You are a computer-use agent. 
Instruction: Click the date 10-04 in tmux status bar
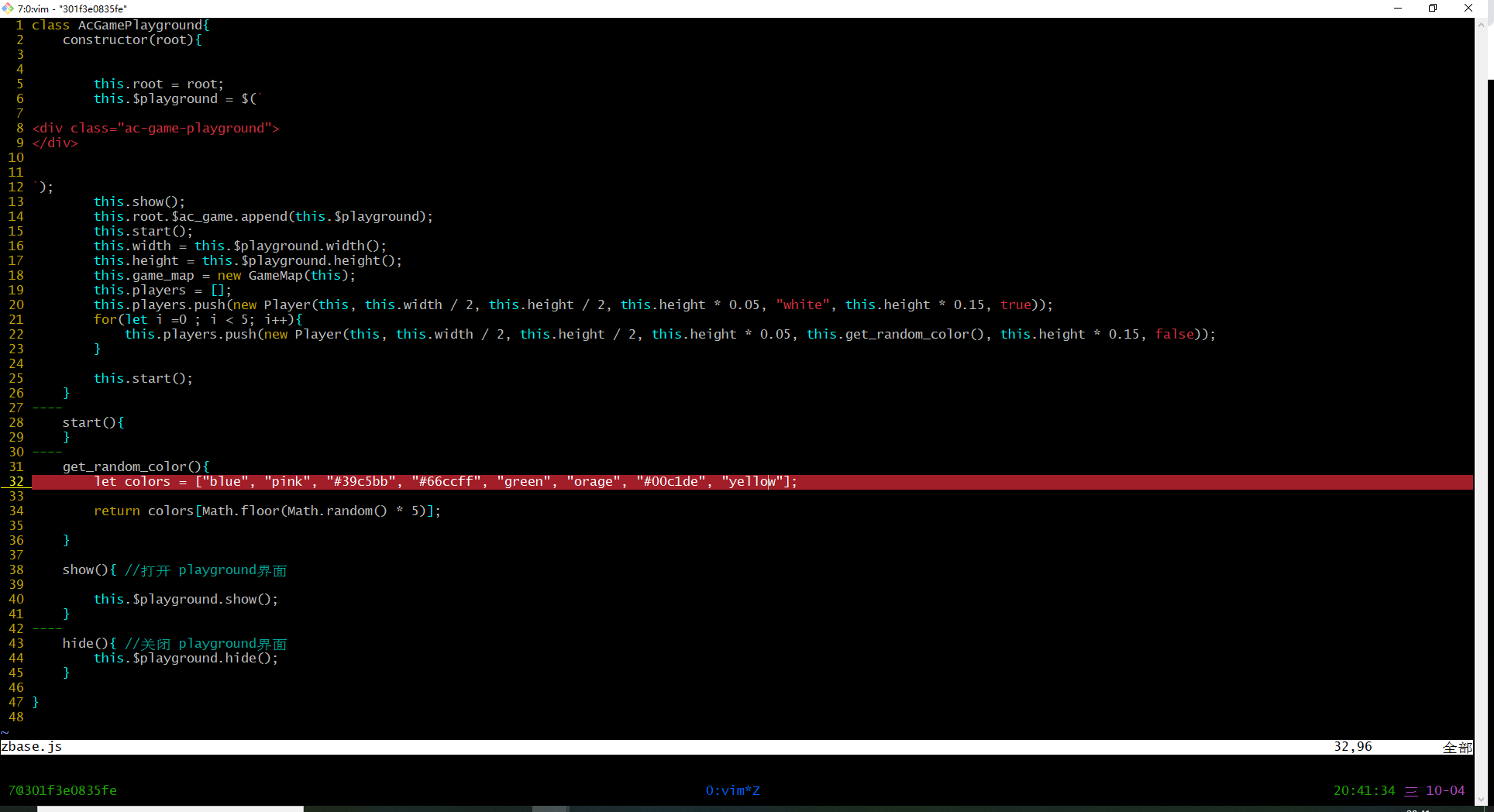point(1445,790)
